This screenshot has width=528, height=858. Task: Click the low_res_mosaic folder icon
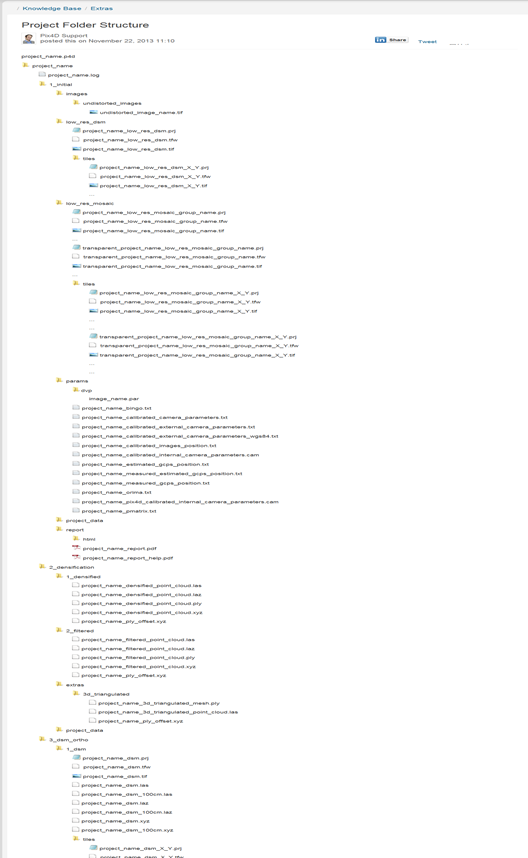click(60, 202)
